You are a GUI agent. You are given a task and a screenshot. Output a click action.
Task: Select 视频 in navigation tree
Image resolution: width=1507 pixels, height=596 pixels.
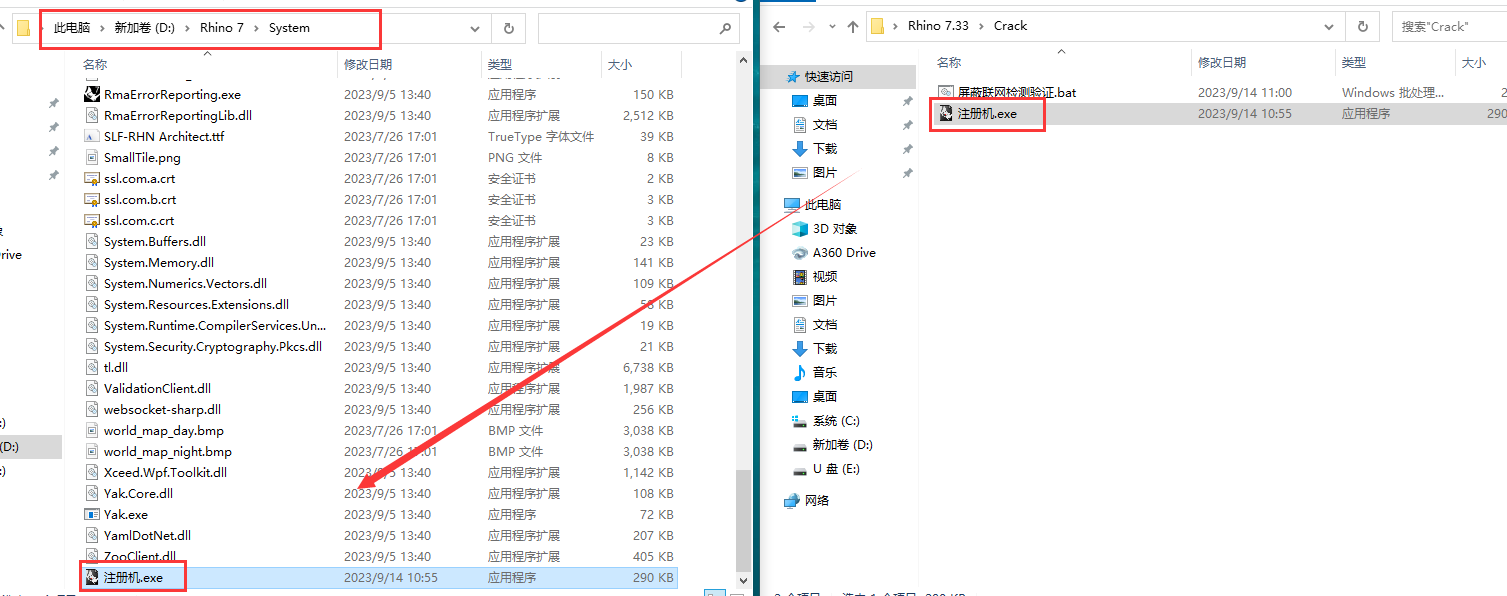[825, 277]
